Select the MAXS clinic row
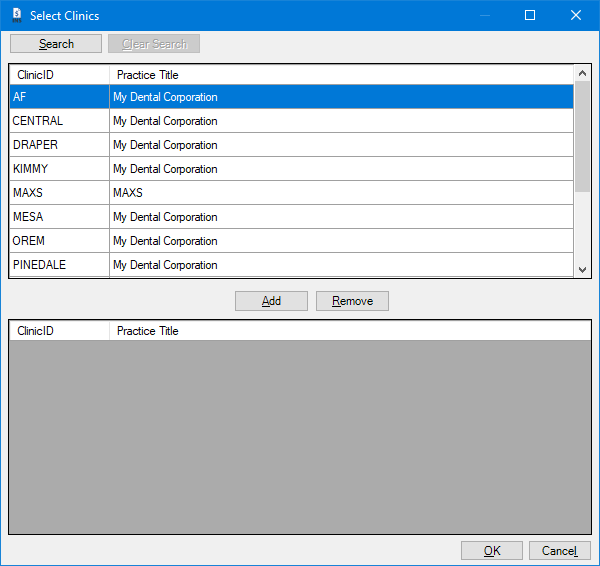This screenshot has height=566, width=600. (x=291, y=192)
